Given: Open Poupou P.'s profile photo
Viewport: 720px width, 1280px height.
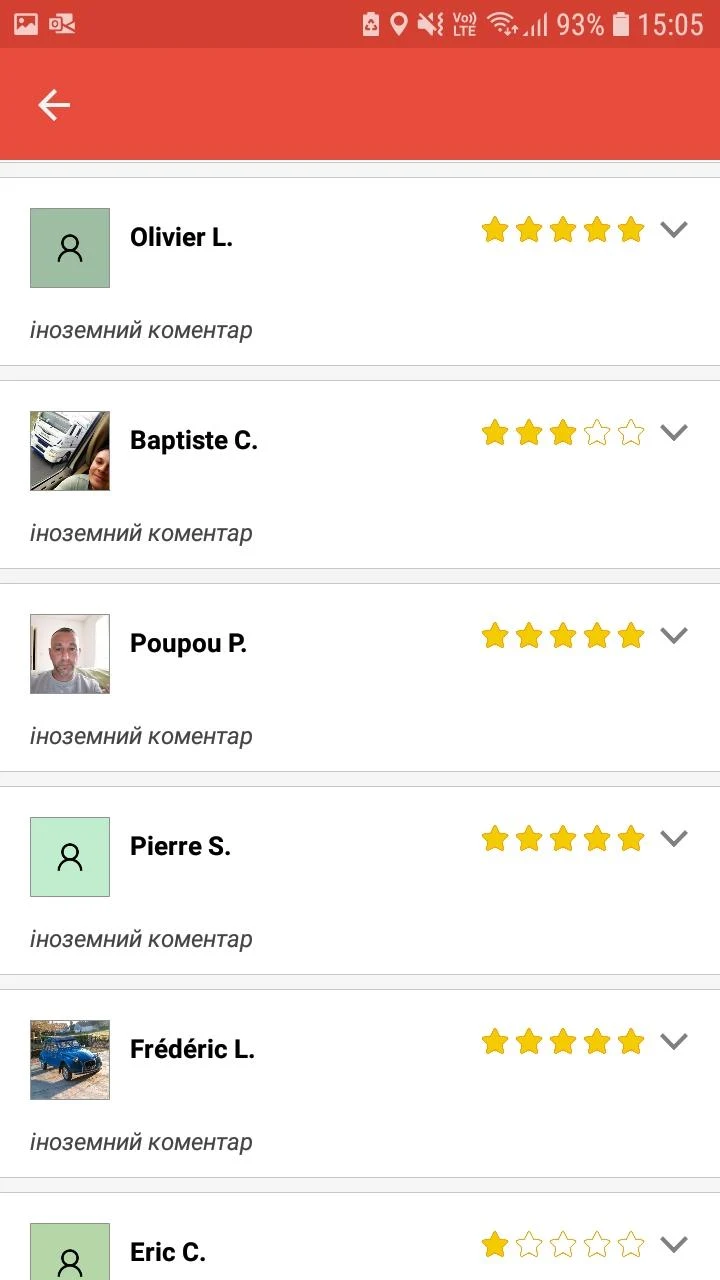Looking at the screenshot, I should coord(70,654).
